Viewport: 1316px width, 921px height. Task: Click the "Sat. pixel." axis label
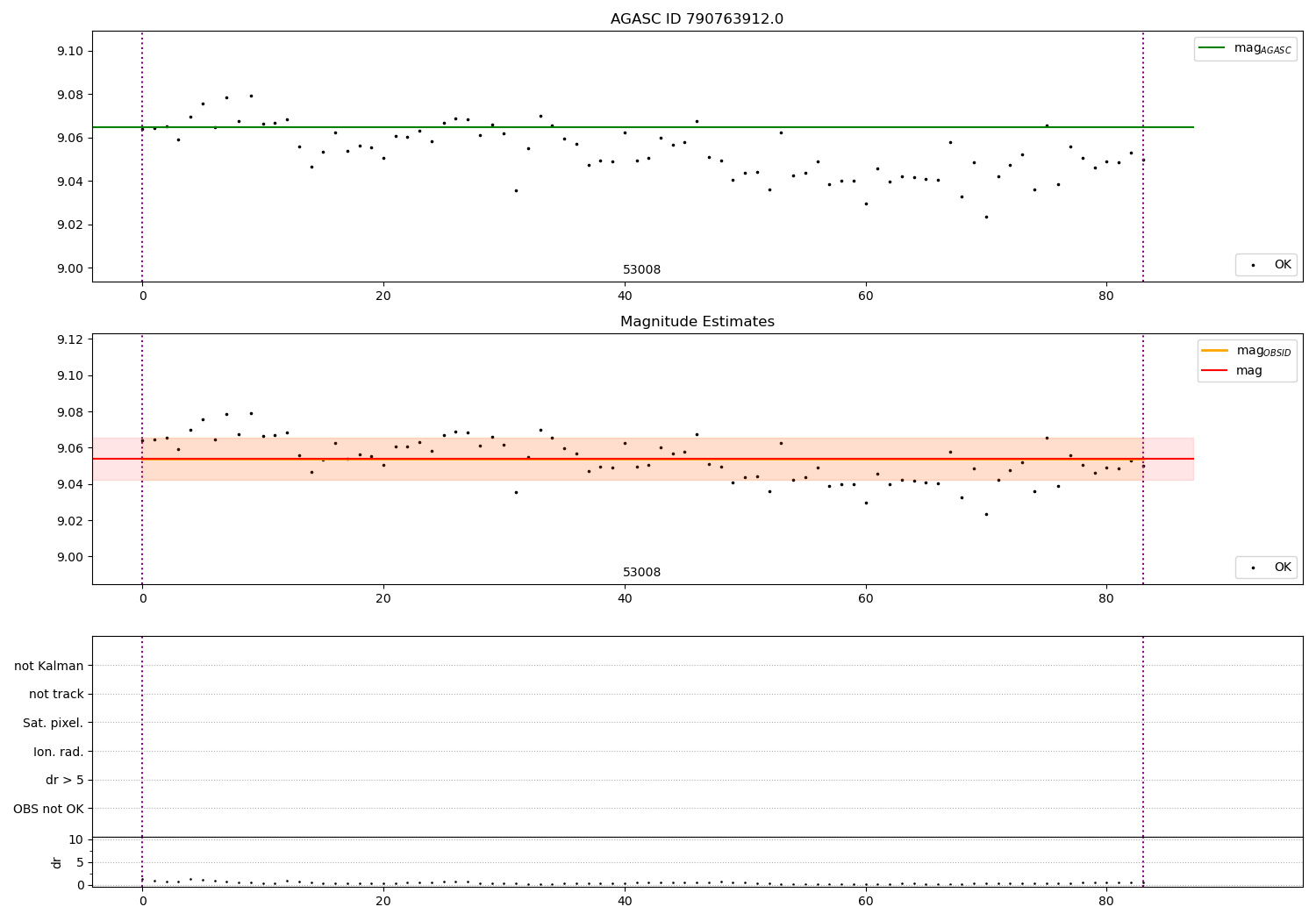(x=54, y=723)
